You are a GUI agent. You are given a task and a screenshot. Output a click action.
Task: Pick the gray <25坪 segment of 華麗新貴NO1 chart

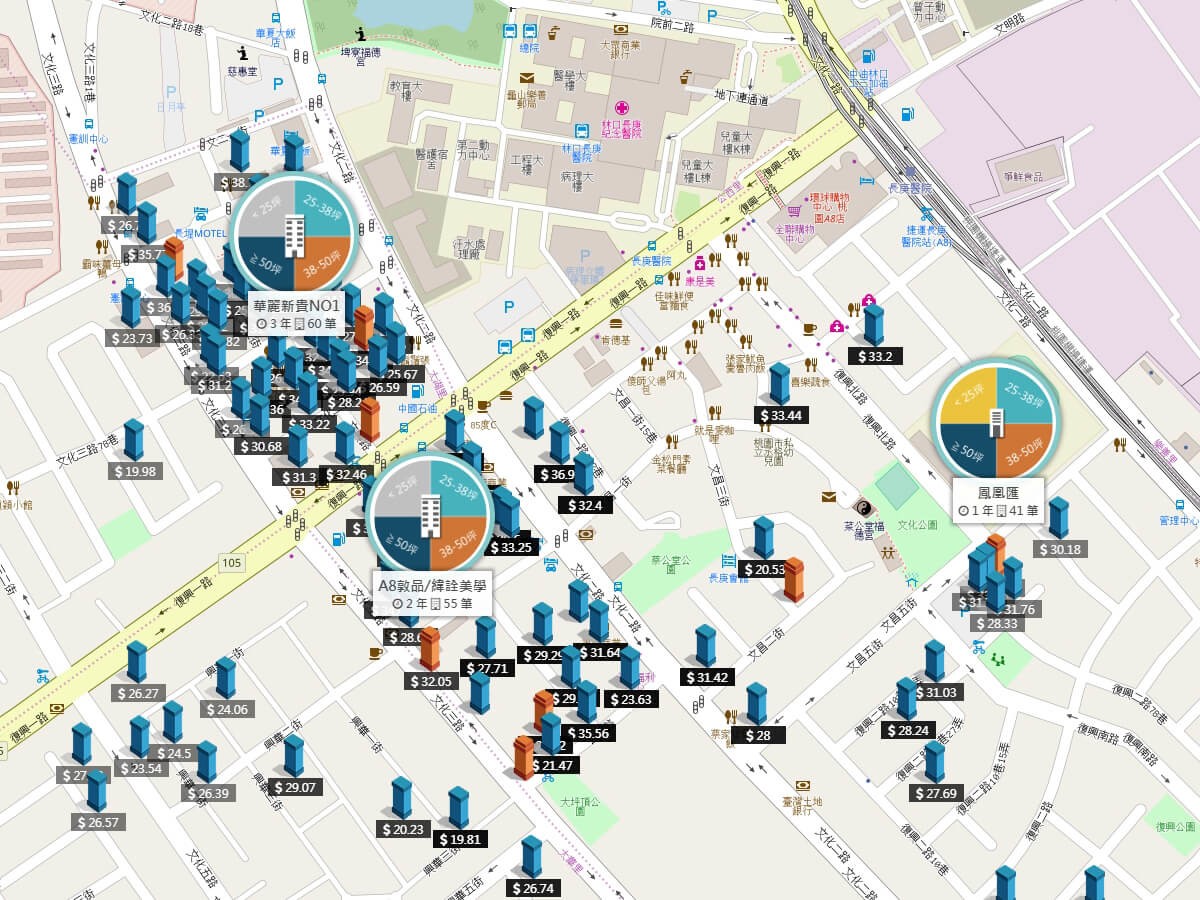pos(264,206)
